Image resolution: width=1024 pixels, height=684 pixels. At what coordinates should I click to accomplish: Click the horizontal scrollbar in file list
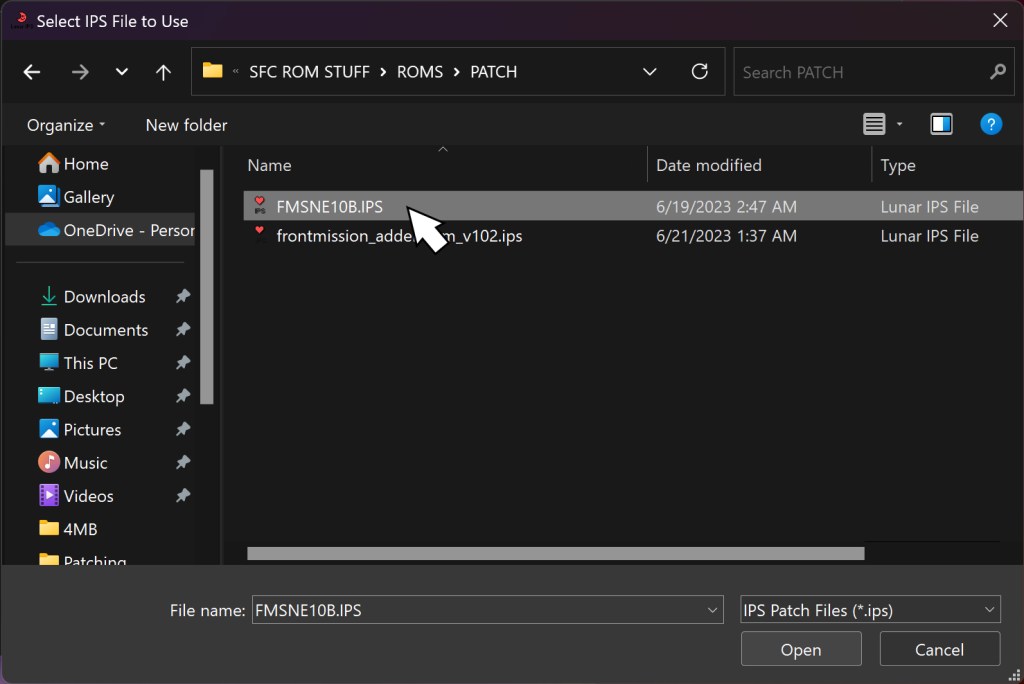(x=555, y=553)
